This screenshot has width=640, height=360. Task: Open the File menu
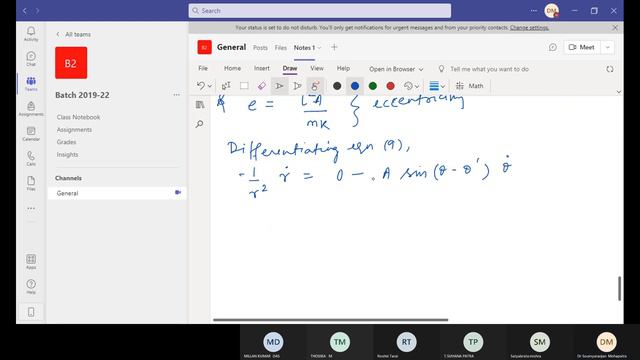click(x=203, y=68)
